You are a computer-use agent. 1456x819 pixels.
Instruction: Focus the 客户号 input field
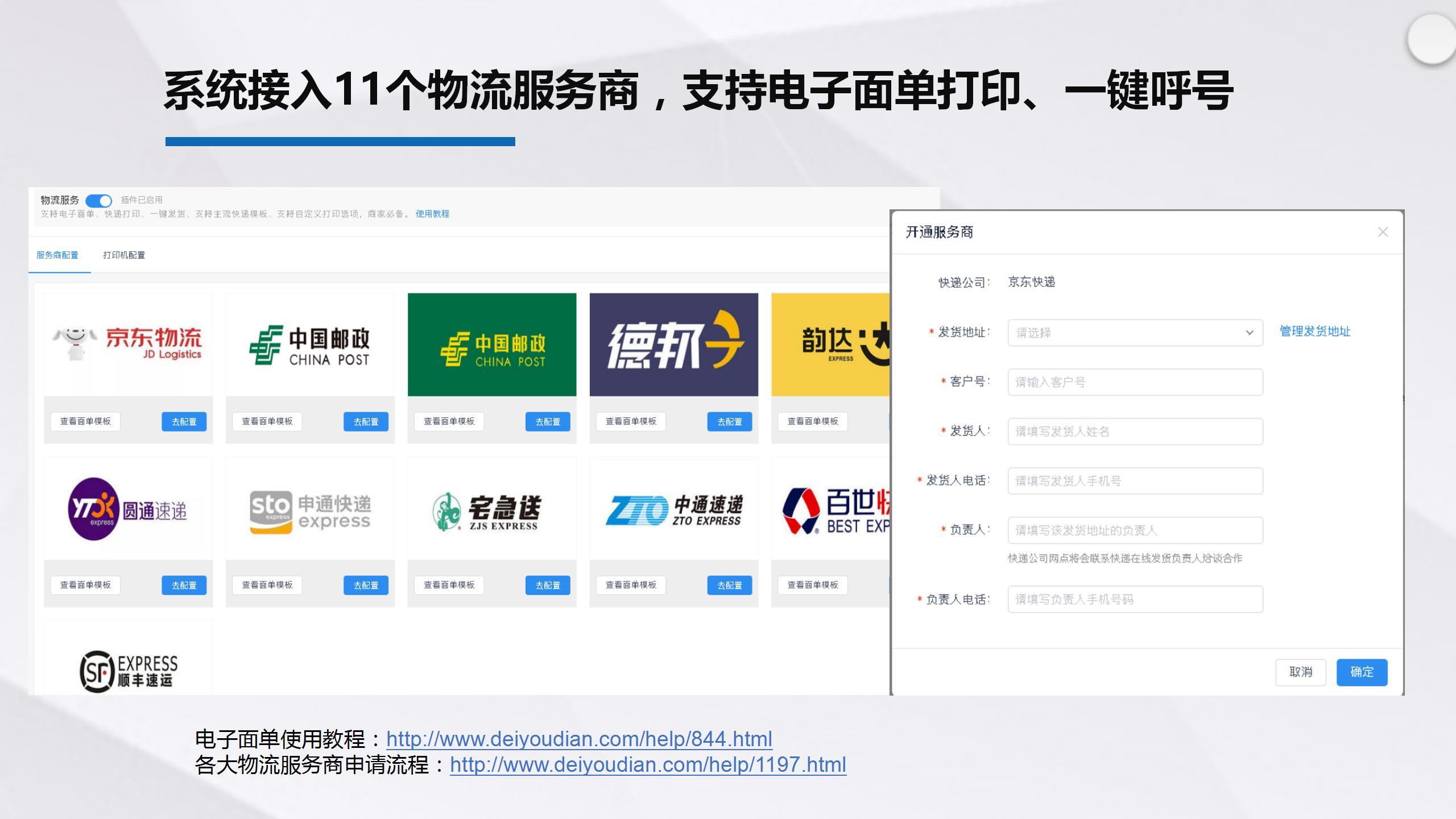[x=1135, y=382]
